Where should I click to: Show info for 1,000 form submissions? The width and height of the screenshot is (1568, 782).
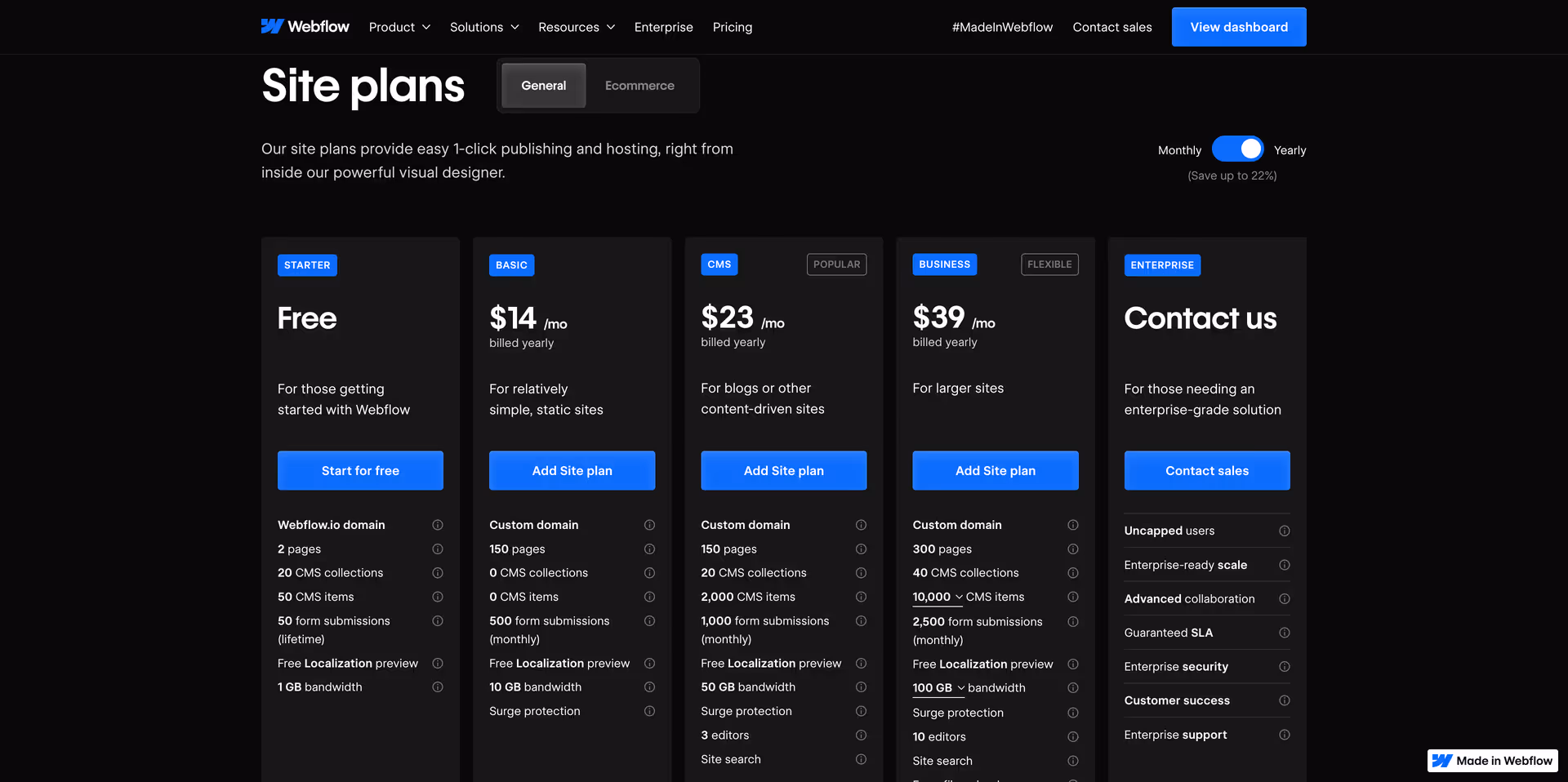click(x=861, y=621)
